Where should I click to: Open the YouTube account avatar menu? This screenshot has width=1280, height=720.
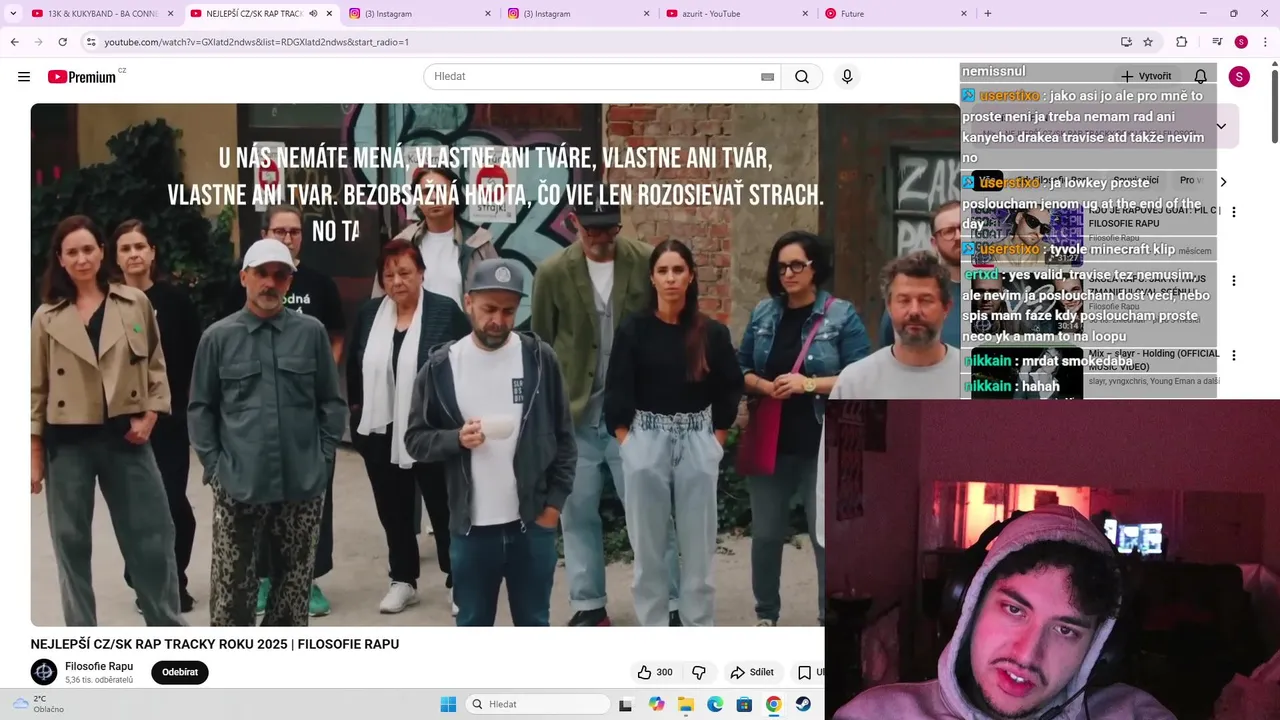point(1239,77)
